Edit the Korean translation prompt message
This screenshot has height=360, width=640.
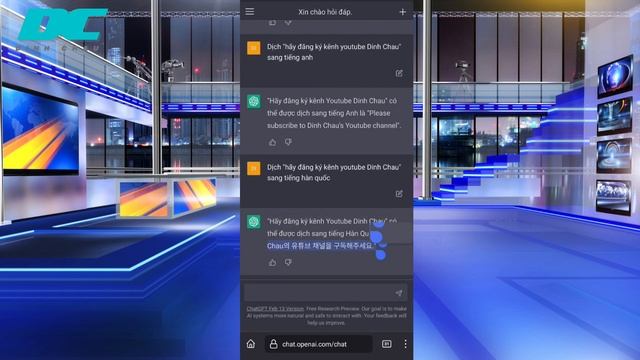pyautogui.click(x=399, y=193)
